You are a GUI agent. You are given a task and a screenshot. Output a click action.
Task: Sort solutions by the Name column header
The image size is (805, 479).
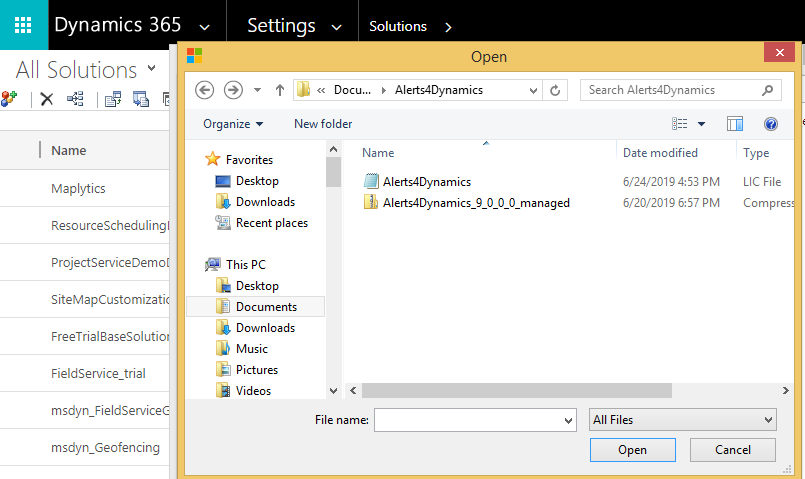68,150
